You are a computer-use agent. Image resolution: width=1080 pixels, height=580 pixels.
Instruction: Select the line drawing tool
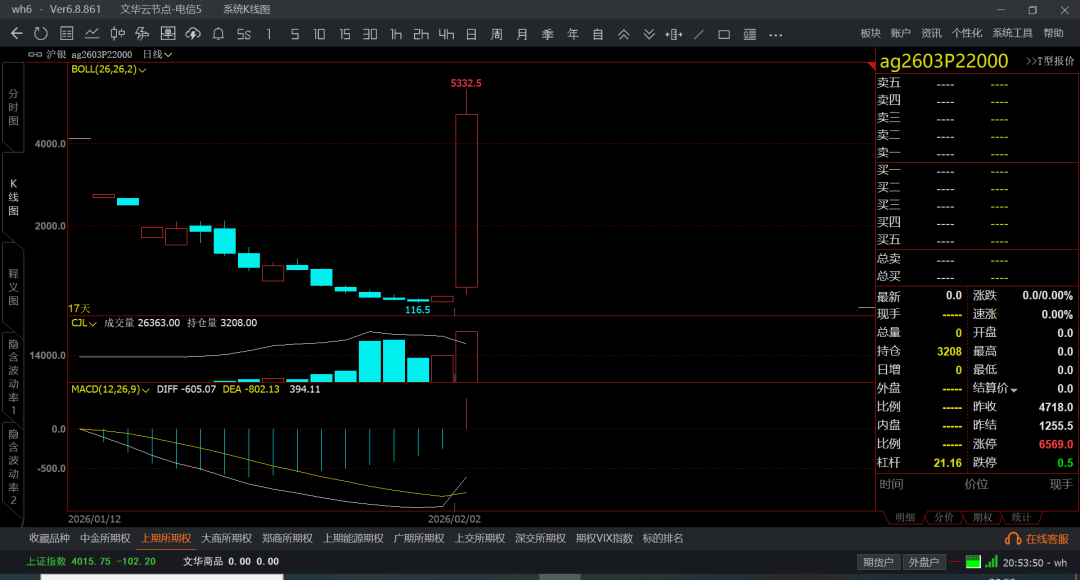699,34
